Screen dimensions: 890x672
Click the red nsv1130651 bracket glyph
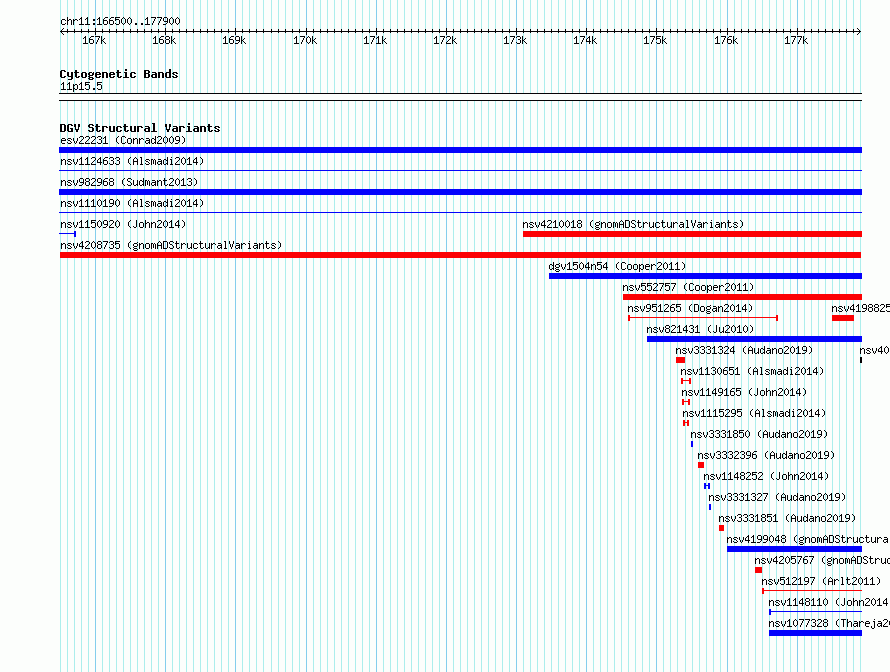pos(686,381)
